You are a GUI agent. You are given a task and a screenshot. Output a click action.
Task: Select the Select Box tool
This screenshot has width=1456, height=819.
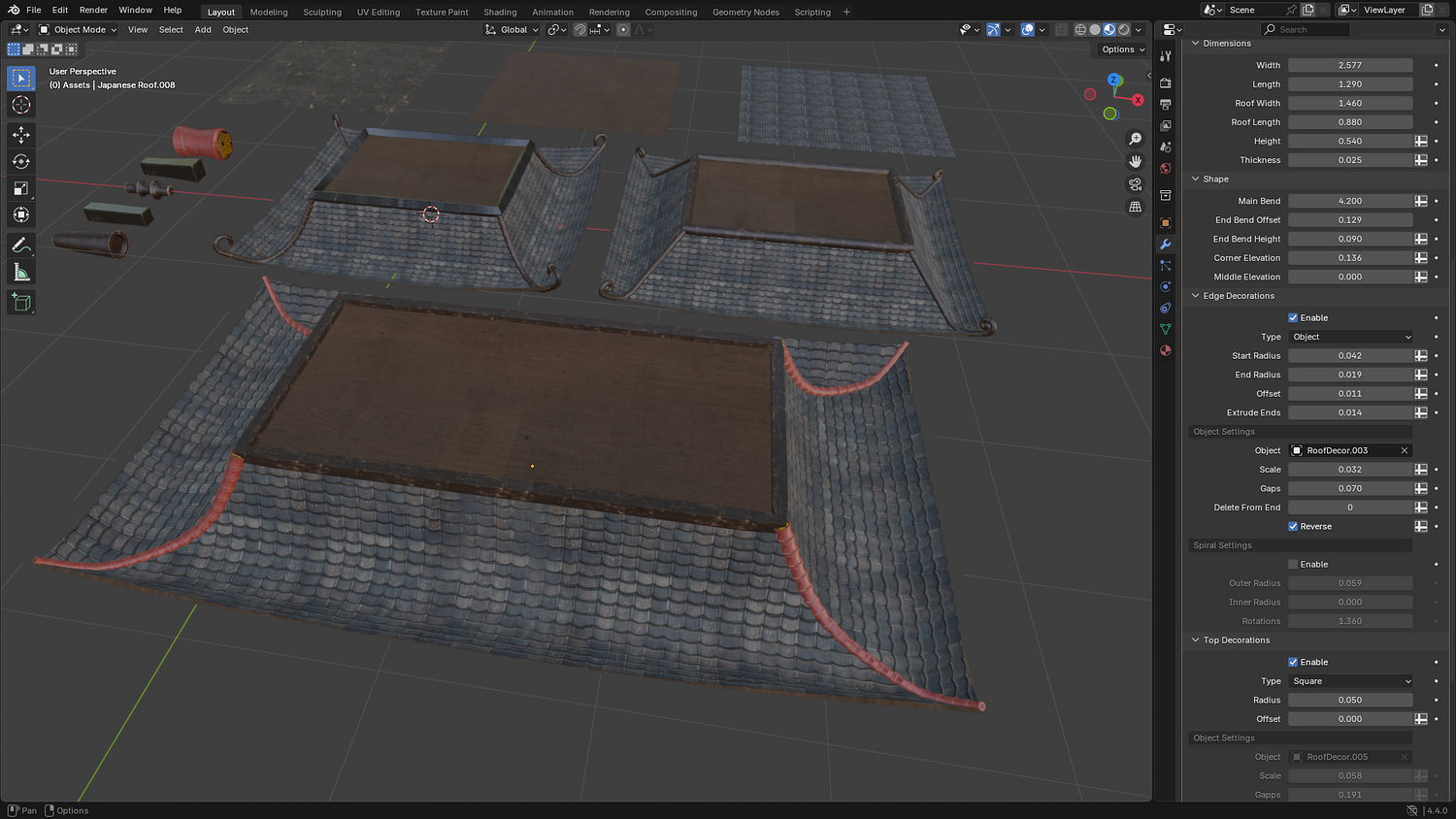tap(21, 78)
